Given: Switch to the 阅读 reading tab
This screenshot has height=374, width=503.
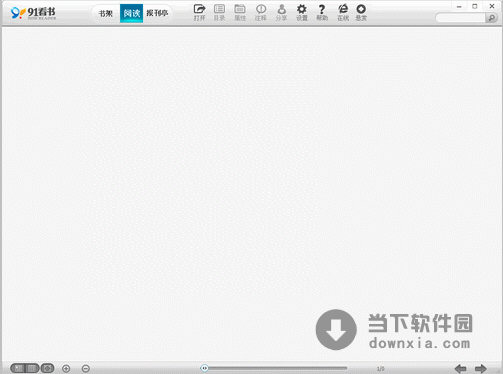Looking at the screenshot, I should pyautogui.click(x=131, y=13).
